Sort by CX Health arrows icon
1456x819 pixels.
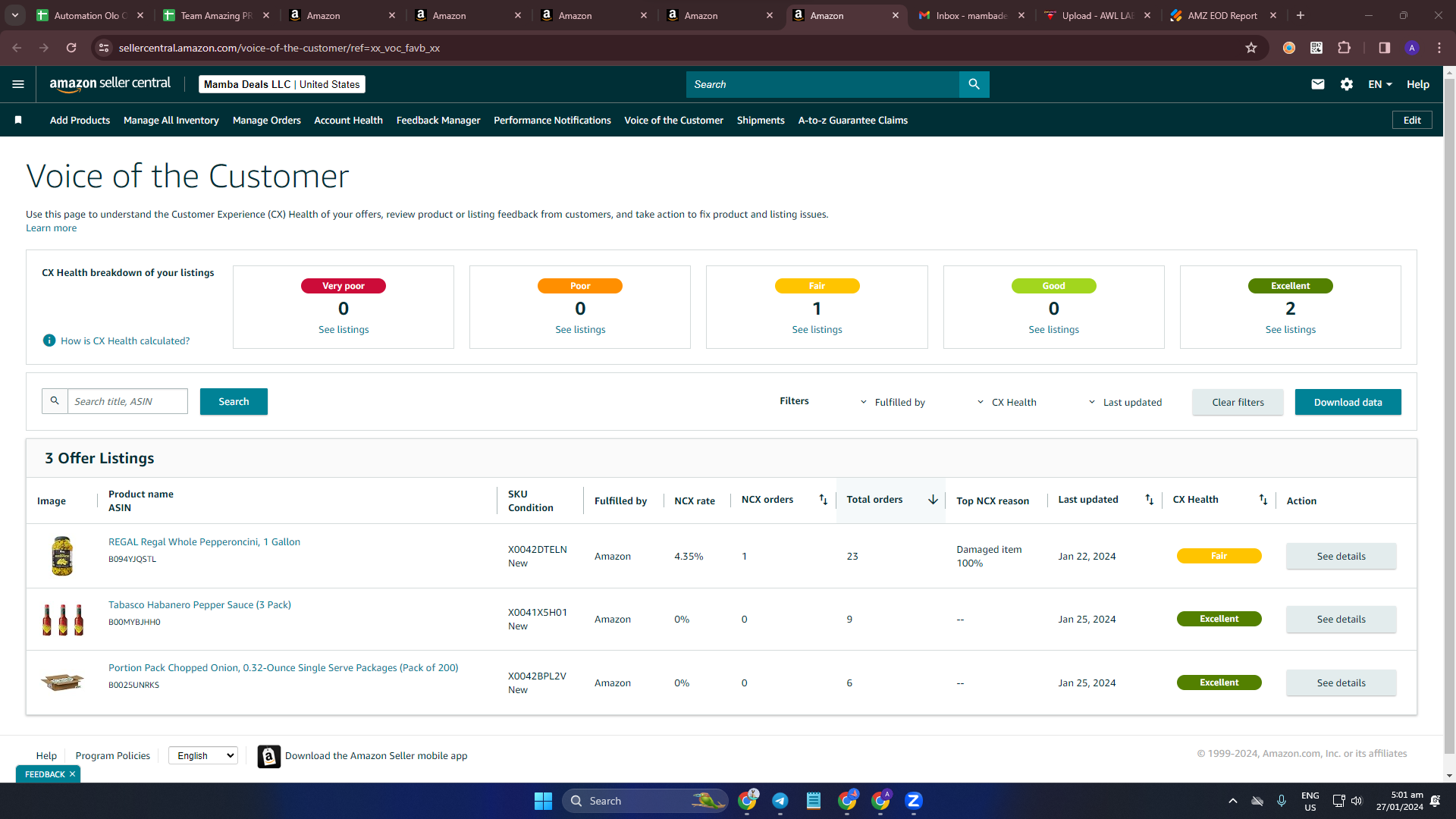1263,500
